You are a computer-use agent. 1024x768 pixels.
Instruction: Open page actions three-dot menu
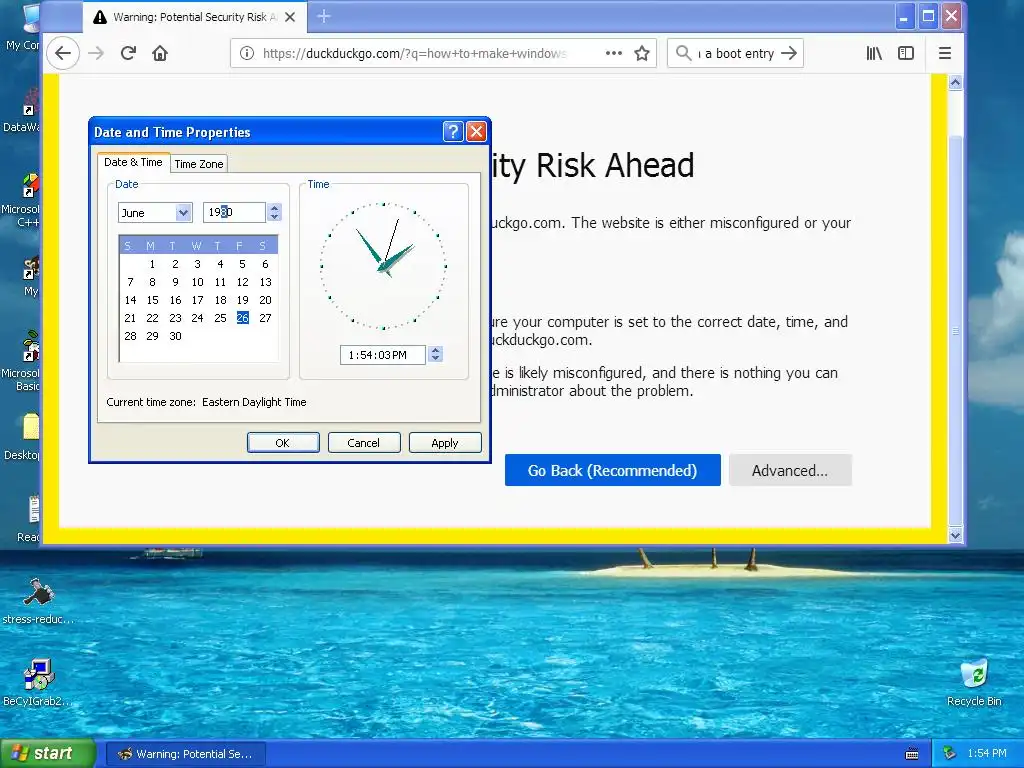click(x=614, y=54)
